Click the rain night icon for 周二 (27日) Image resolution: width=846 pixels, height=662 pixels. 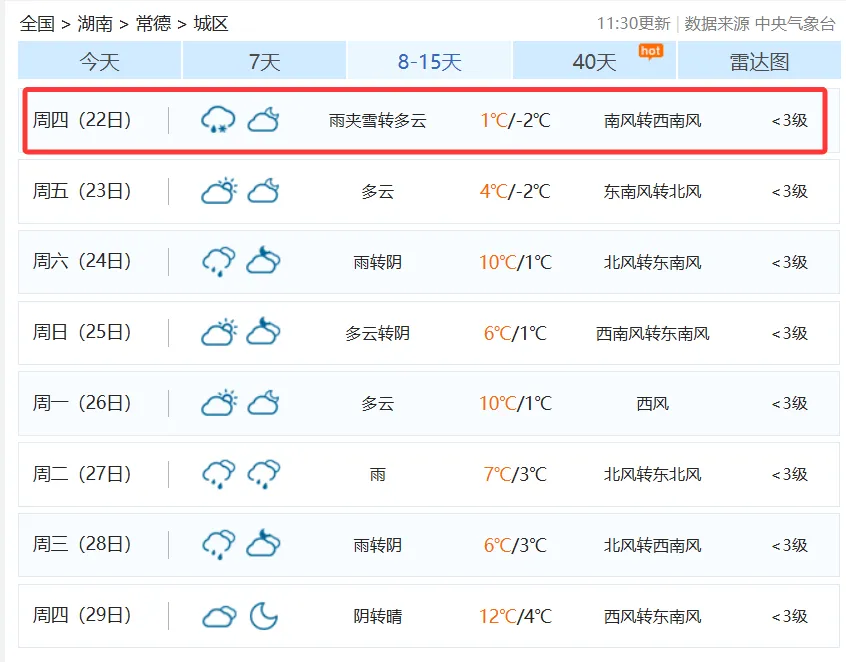point(264,474)
